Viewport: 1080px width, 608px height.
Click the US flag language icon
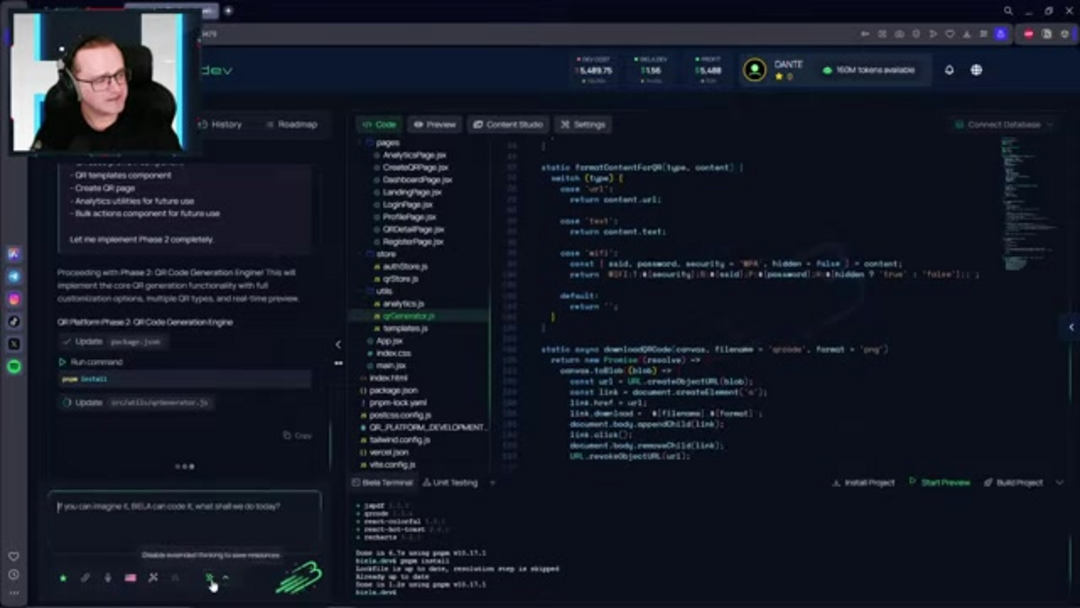tap(130, 578)
